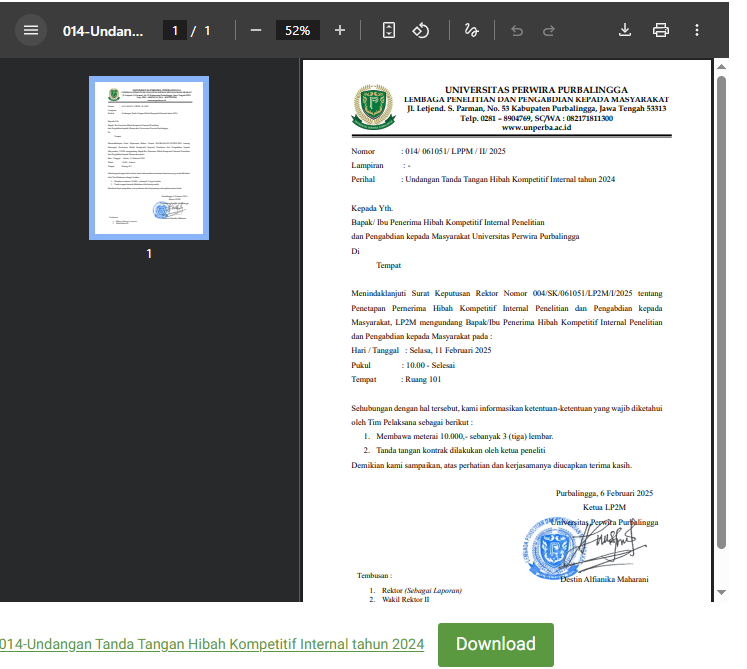
Task: Open the more actions three-dot menu
Action: 695,30
